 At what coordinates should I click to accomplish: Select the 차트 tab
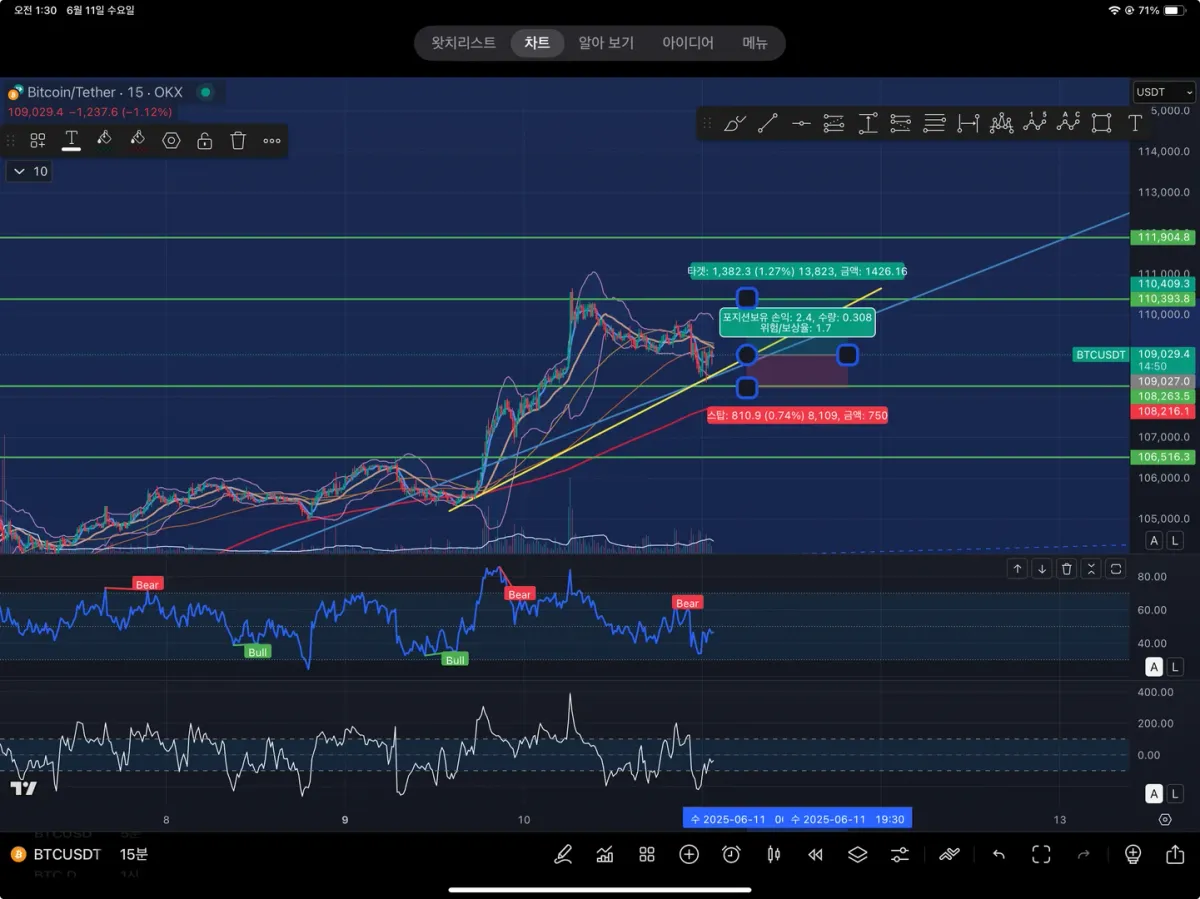(x=537, y=43)
